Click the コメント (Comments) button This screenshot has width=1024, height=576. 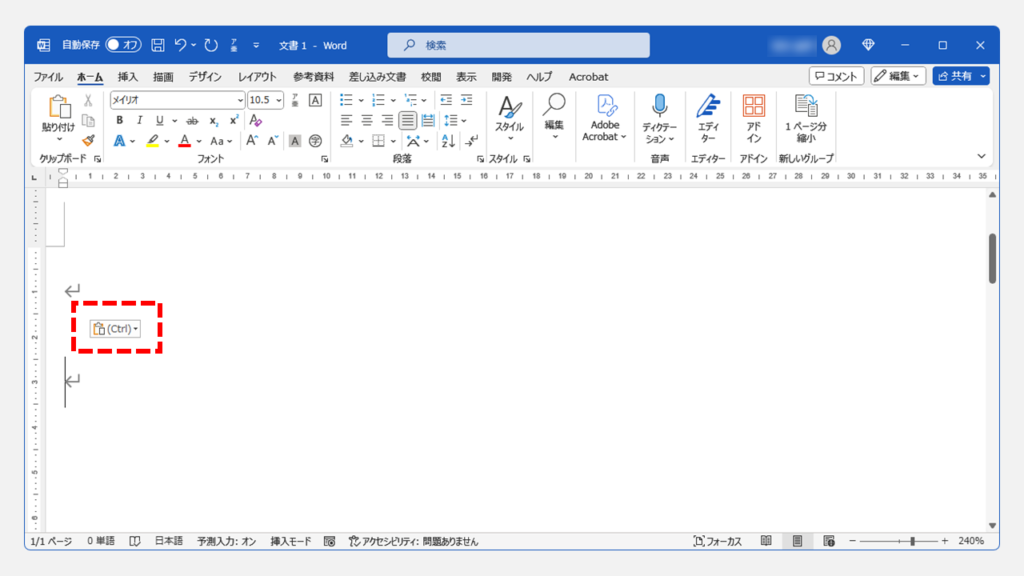tap(836, 76)
